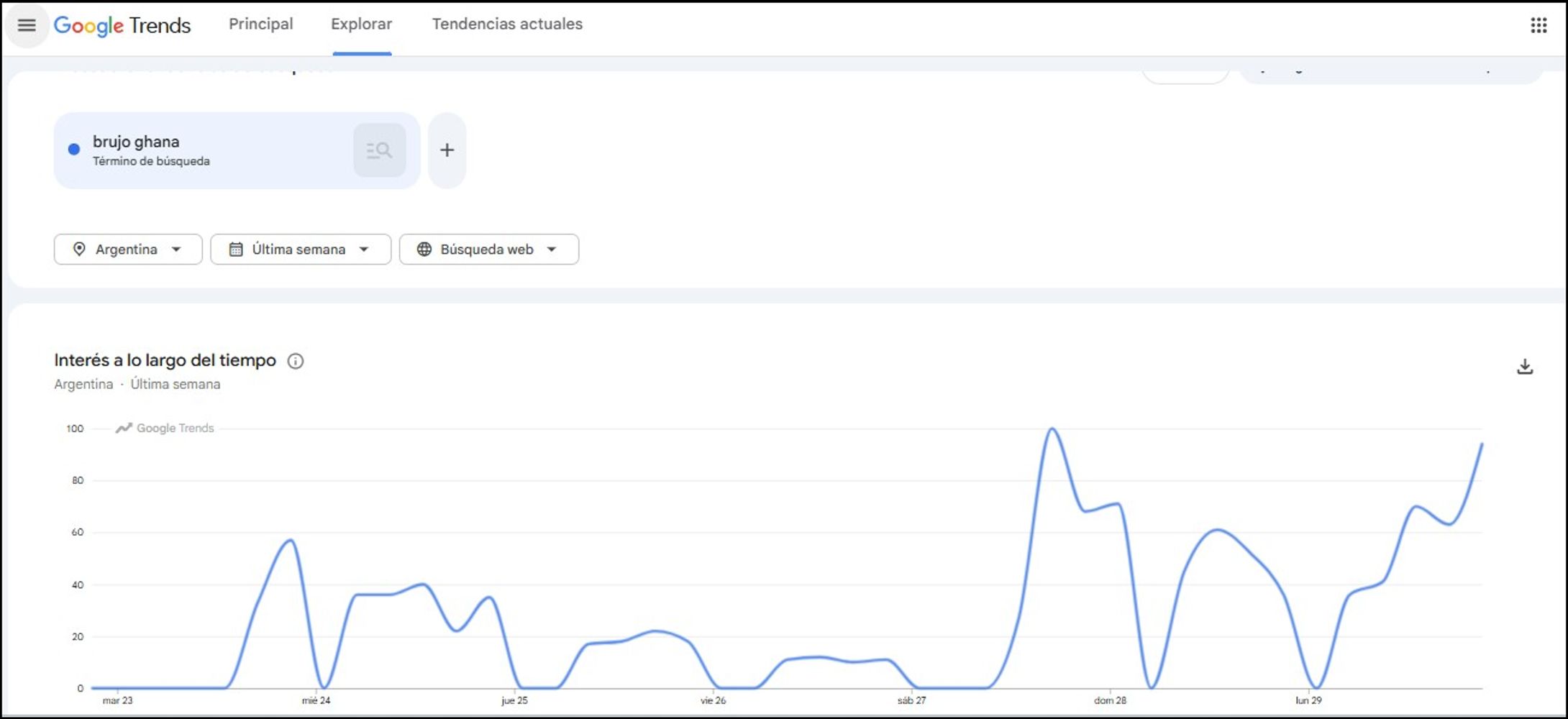Viewport: 1568px width, 719px height.
Task: Click the jue 25 date label
Action: [x=514, y=700]
